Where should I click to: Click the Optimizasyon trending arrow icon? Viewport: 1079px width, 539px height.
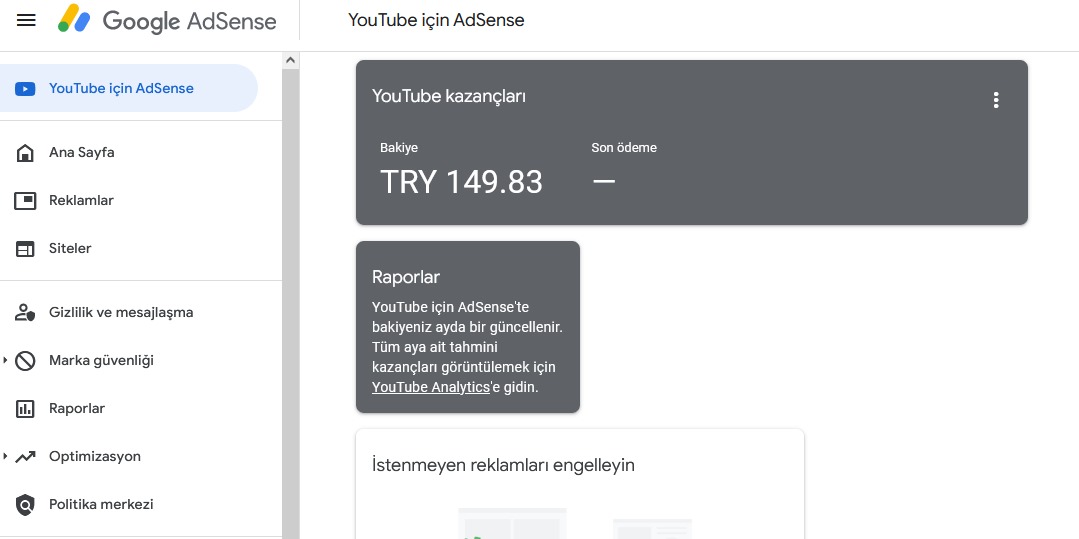click(25, 456)
